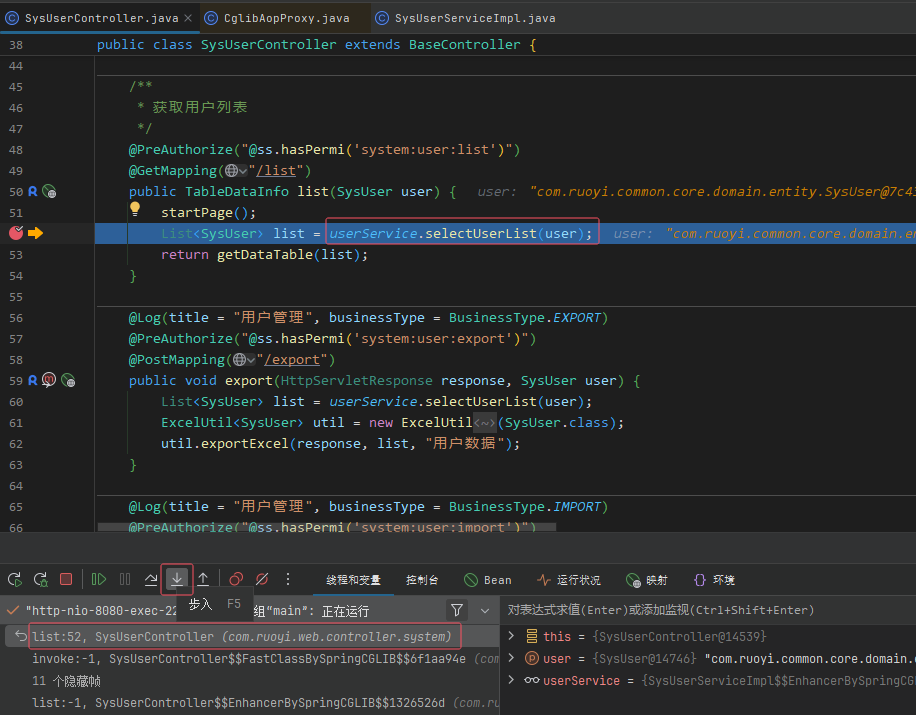Follow the /list URL mapping link
Image resolution: width=916 pixels, height=715 pixels.
276,171
